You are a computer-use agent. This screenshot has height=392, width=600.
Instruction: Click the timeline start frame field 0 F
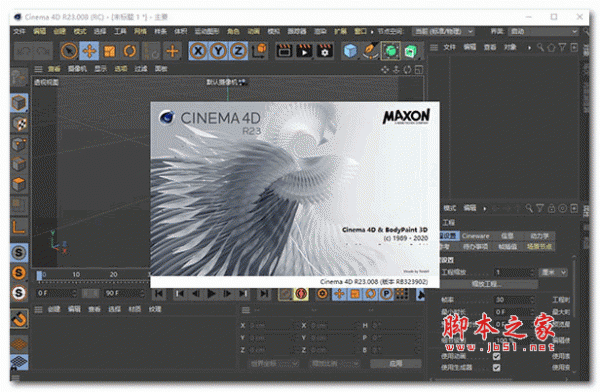(56, 293)
